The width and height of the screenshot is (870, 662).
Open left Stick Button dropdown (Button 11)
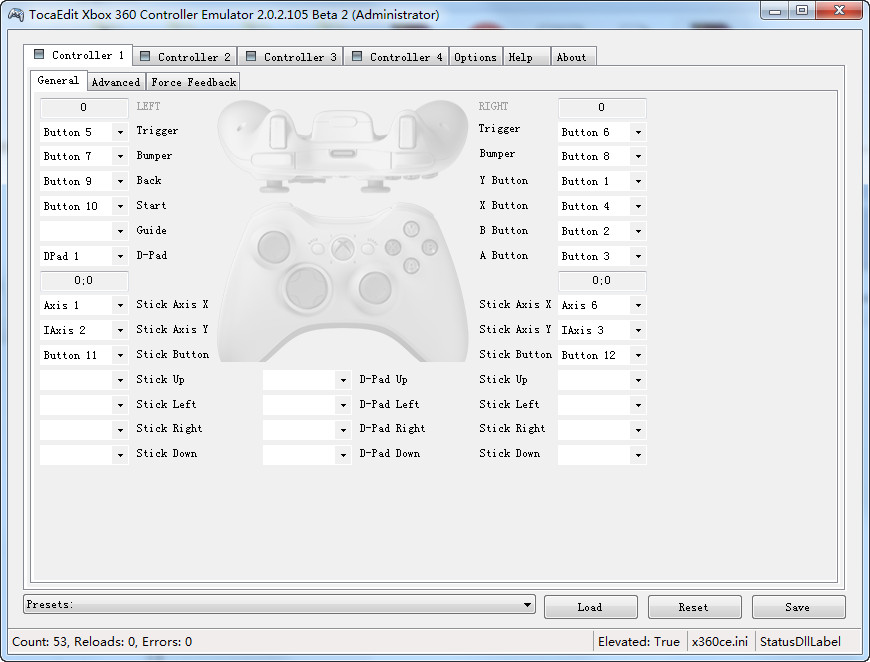click(120, 355)
